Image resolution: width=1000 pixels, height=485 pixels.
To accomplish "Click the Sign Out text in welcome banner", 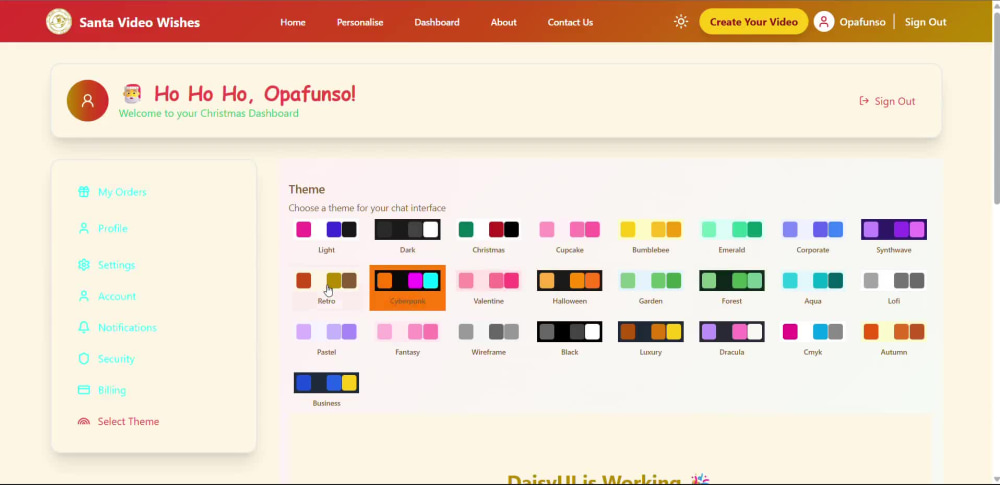I will tap(895, 101).
